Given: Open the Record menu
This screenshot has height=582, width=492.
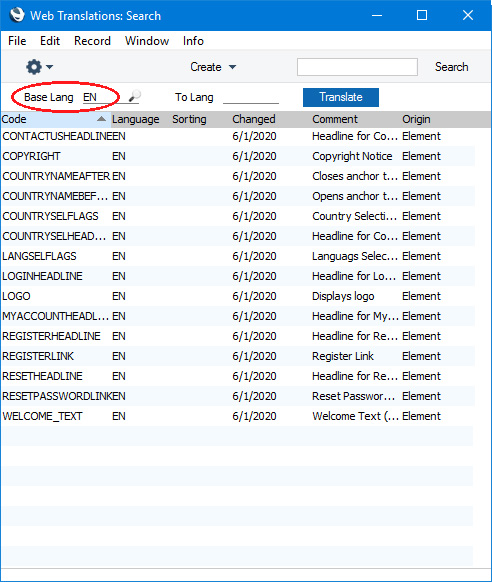Looking at the screenshot, I should coord(92,41).
